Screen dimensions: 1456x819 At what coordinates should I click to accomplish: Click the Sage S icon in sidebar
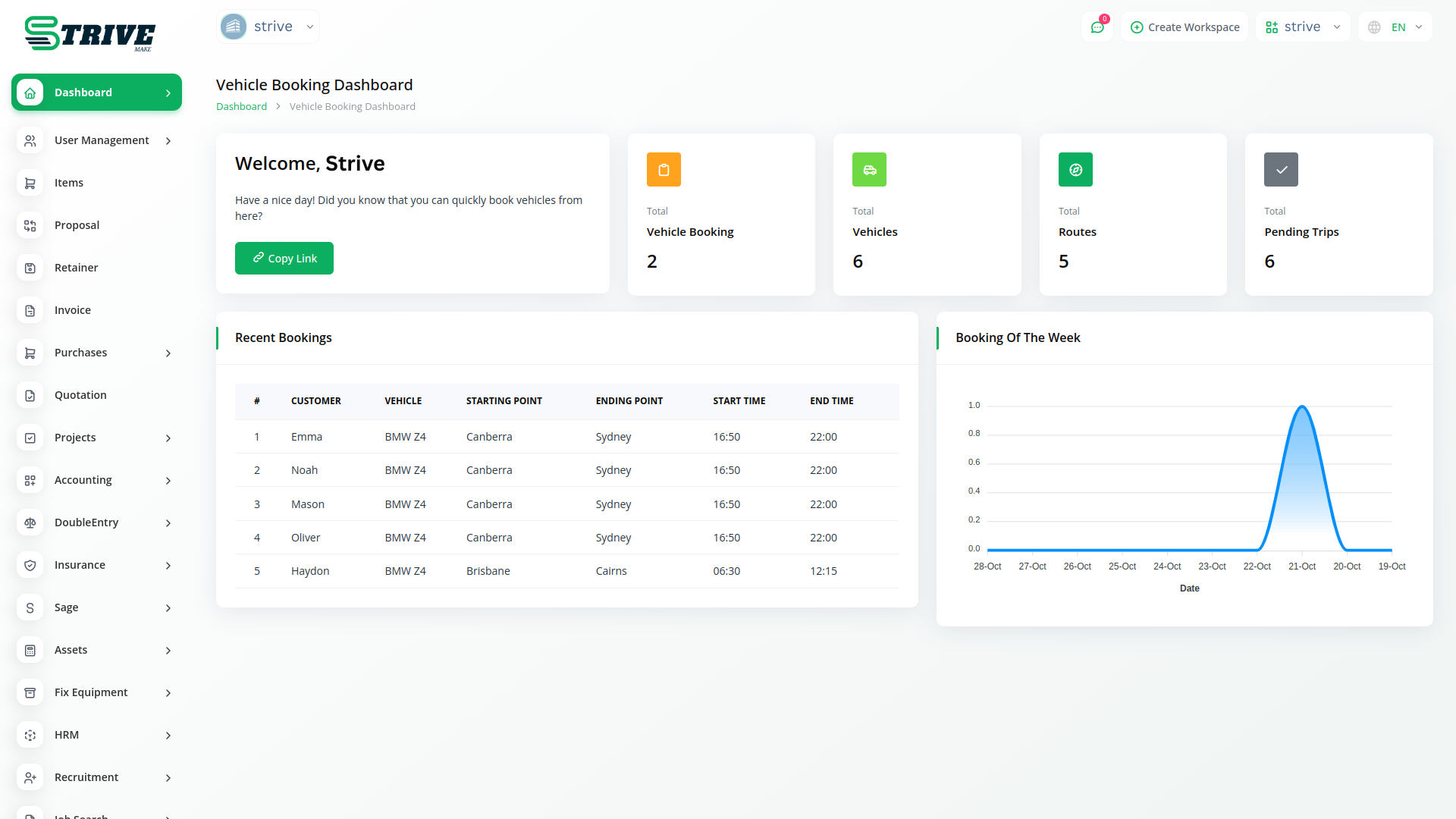(x=30, y=607)
